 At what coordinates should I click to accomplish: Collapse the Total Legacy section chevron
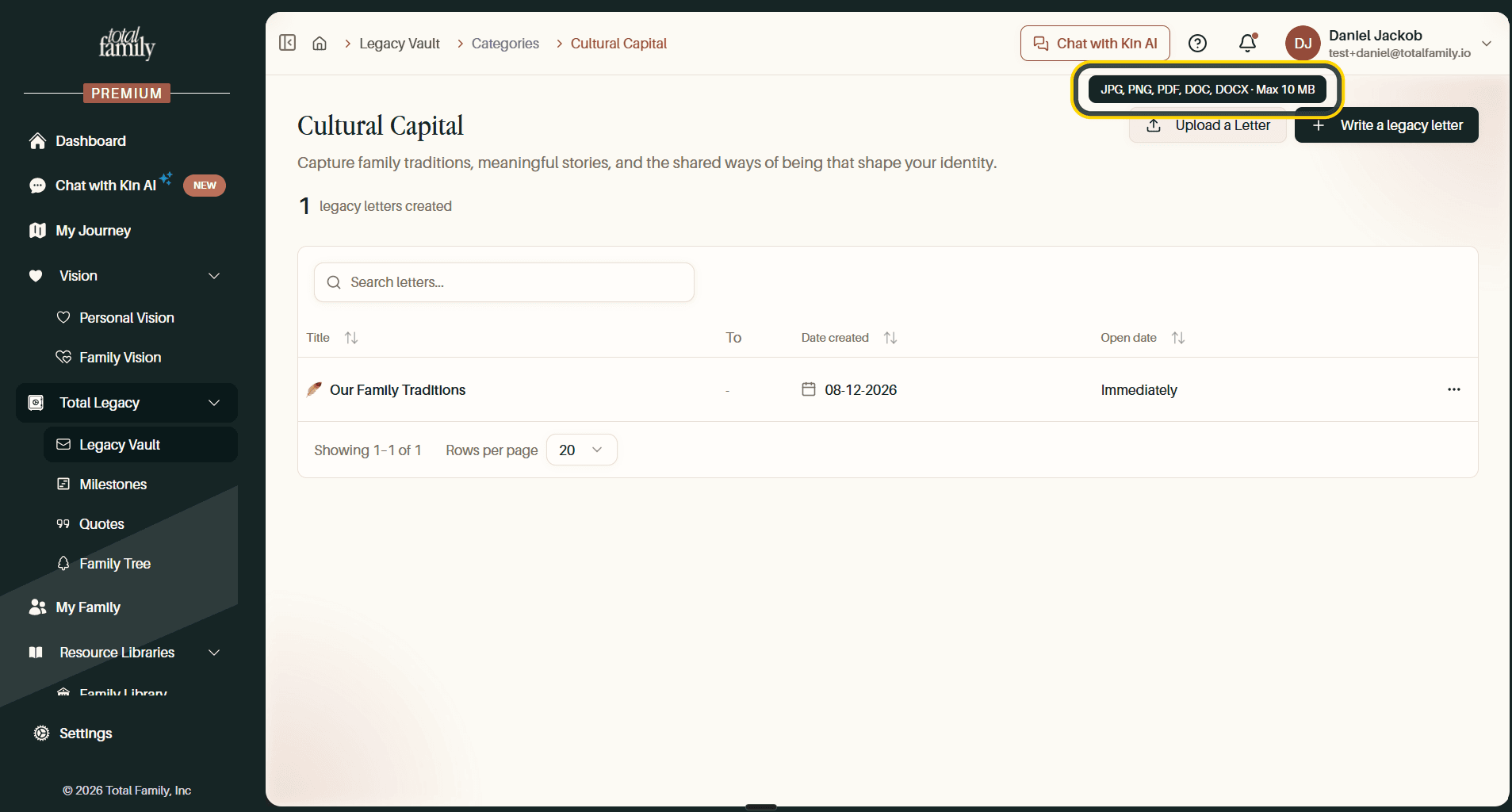click(214, 403)
